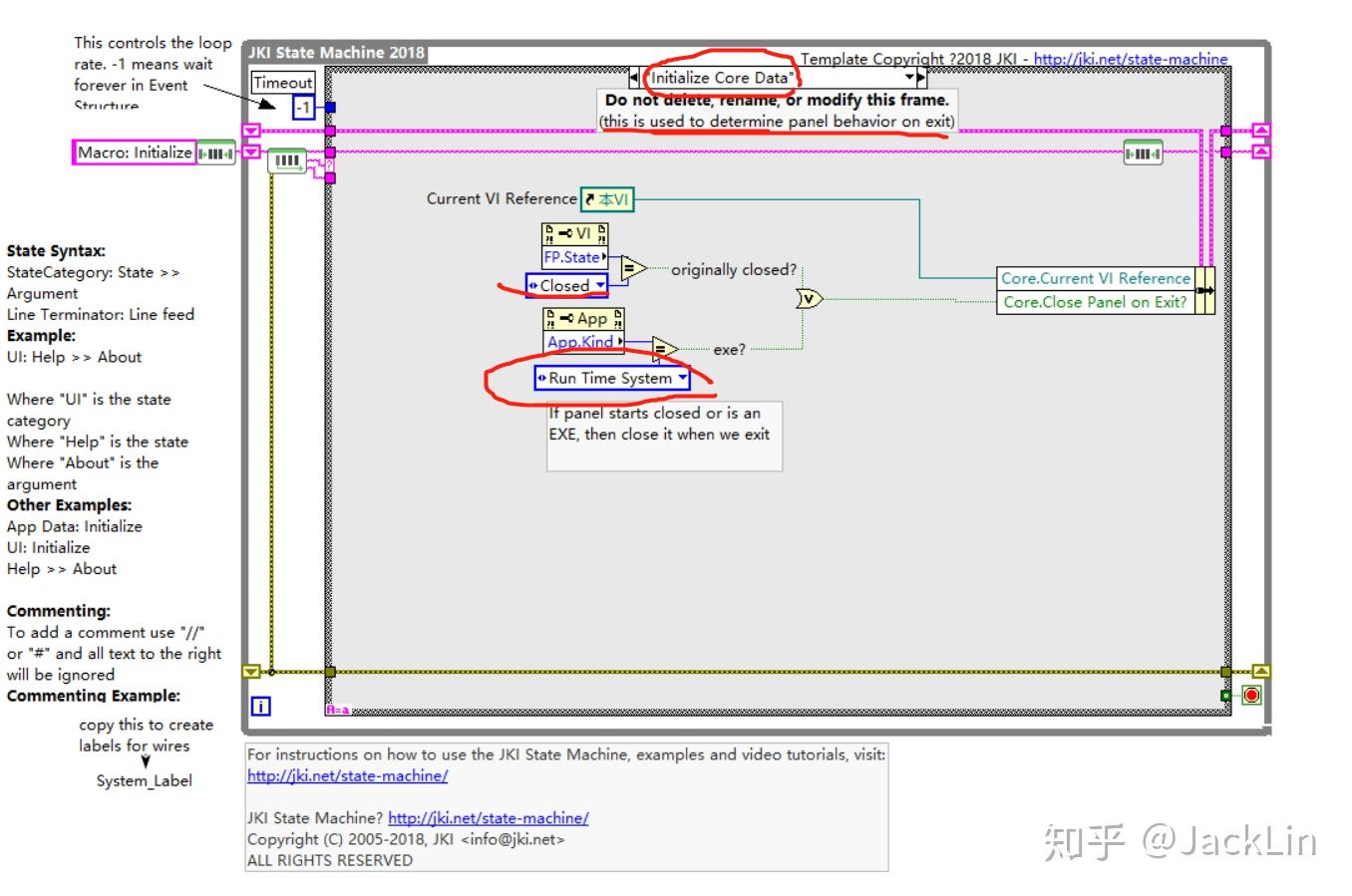Click the "If panel starts closed" comment box
1352x896 pixels.
(x=664, y=436)
